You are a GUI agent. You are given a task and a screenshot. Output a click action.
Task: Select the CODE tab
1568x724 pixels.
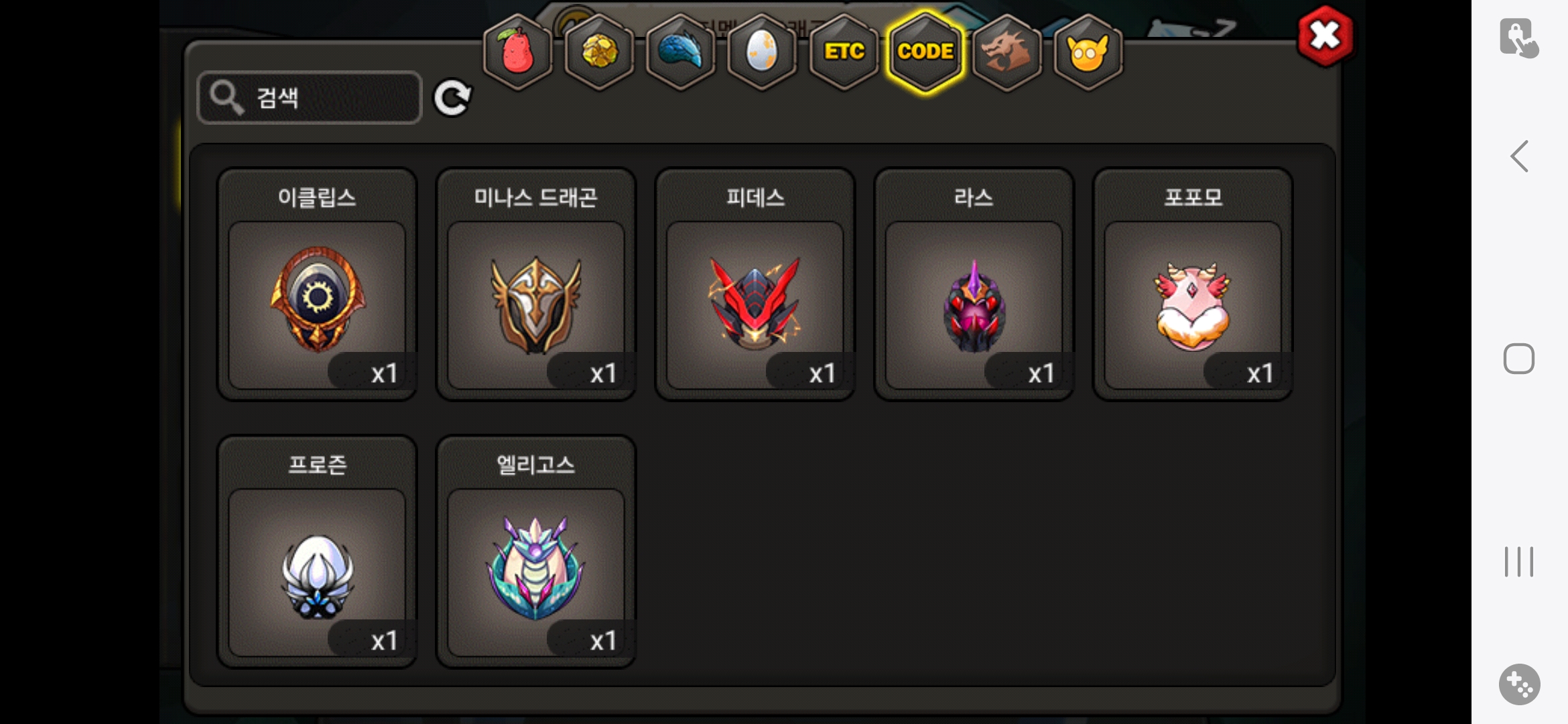[925, 52]
